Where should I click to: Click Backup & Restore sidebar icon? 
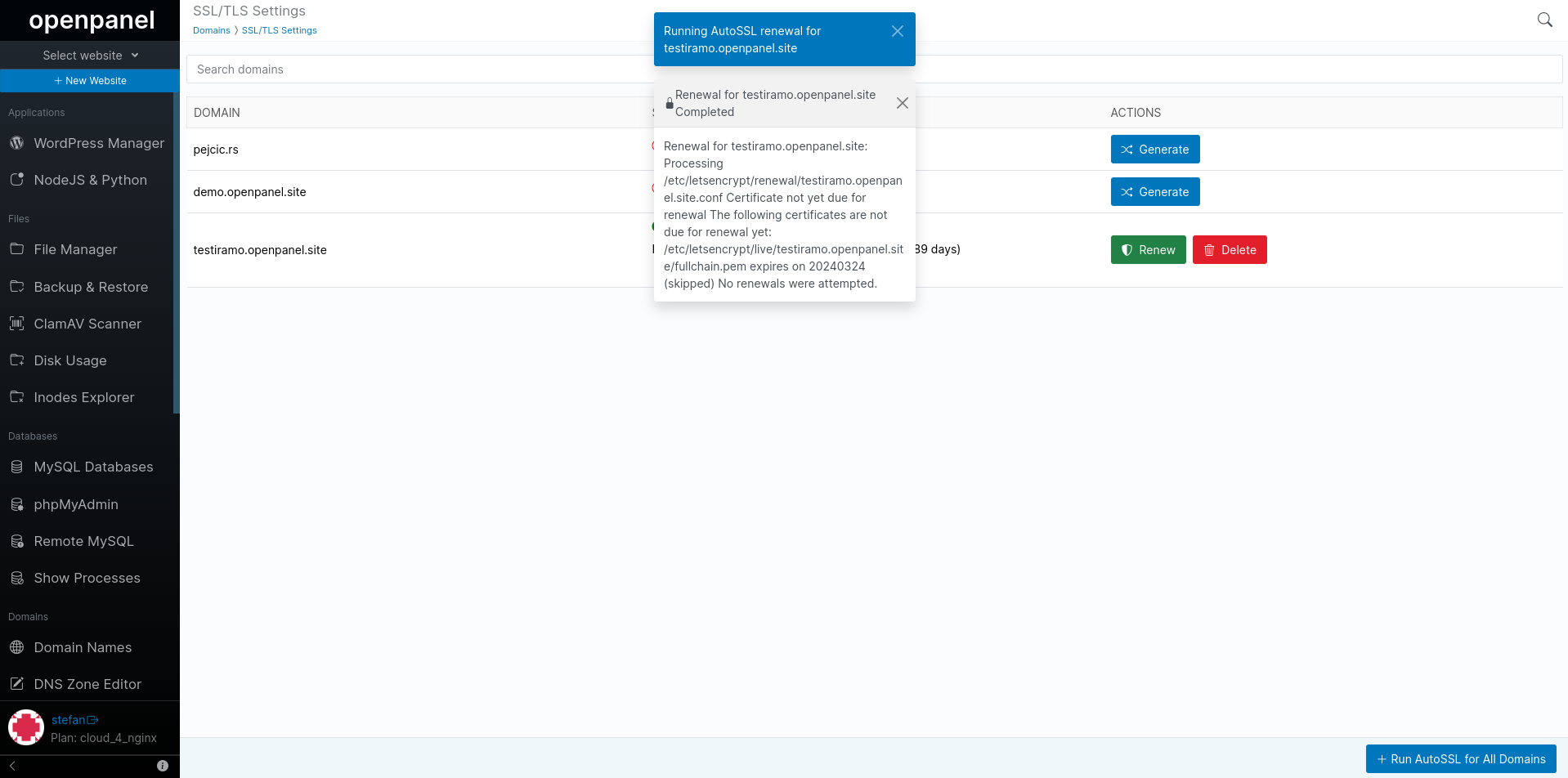(x=16, y=287)
